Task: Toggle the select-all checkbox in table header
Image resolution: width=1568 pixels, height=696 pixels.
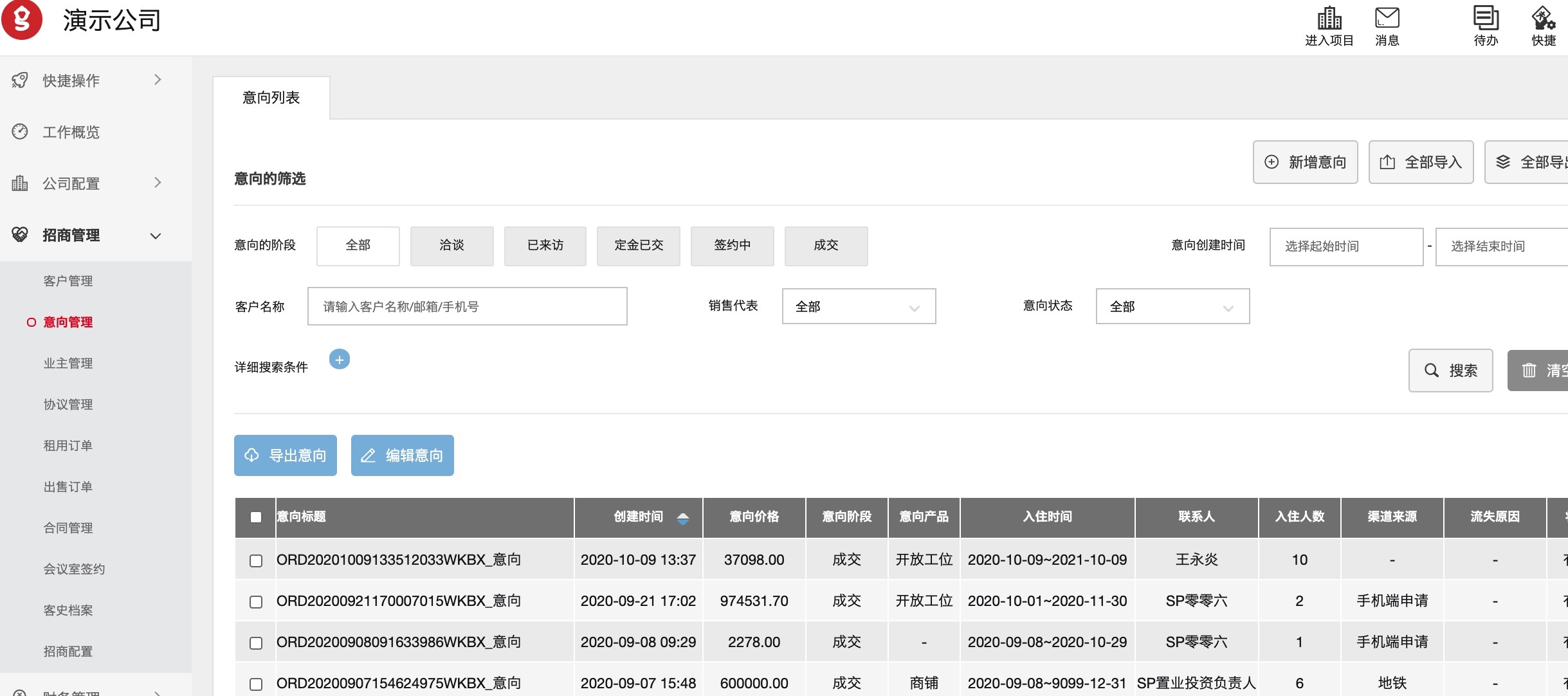Action: [x=256, y=517]
